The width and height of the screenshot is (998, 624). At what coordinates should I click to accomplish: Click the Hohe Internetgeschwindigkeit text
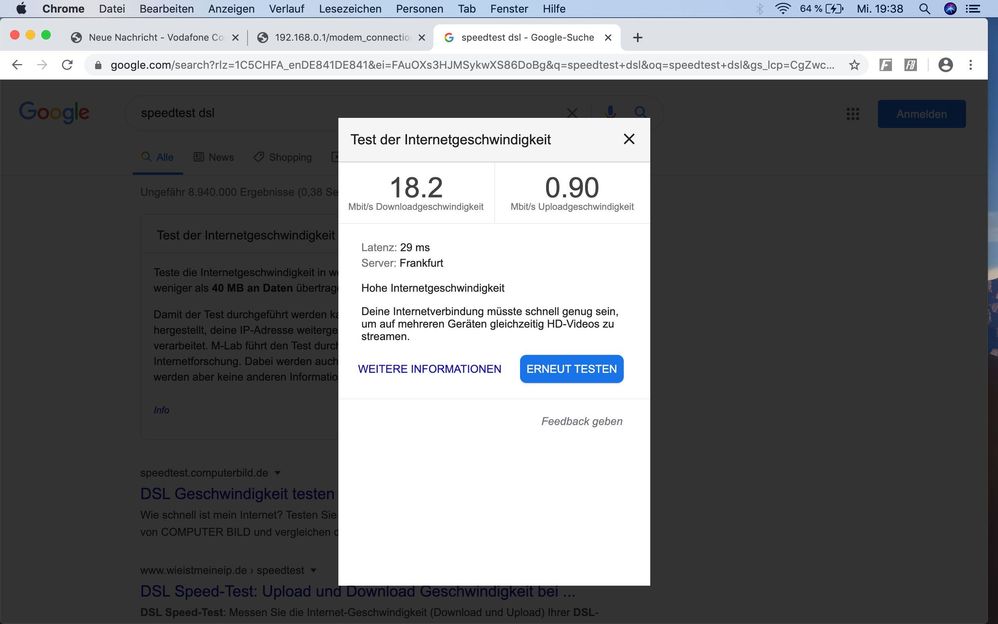point(433,288)
